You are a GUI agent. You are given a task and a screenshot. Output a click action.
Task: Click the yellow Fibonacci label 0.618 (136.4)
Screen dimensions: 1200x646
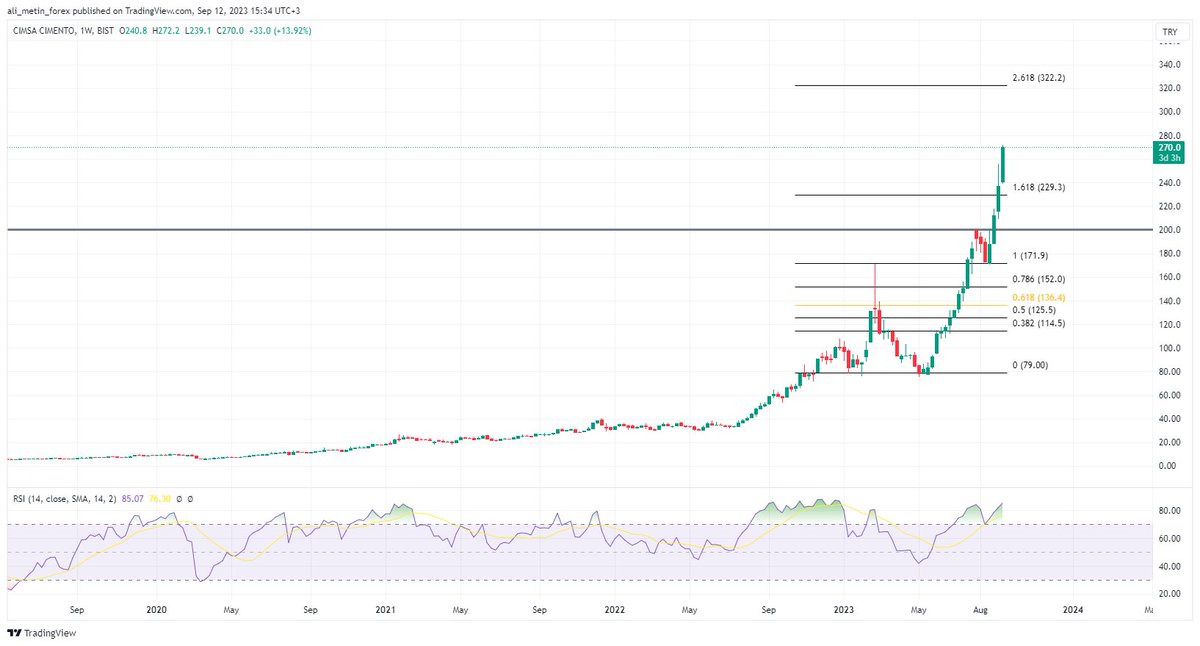pos(1038,296)
